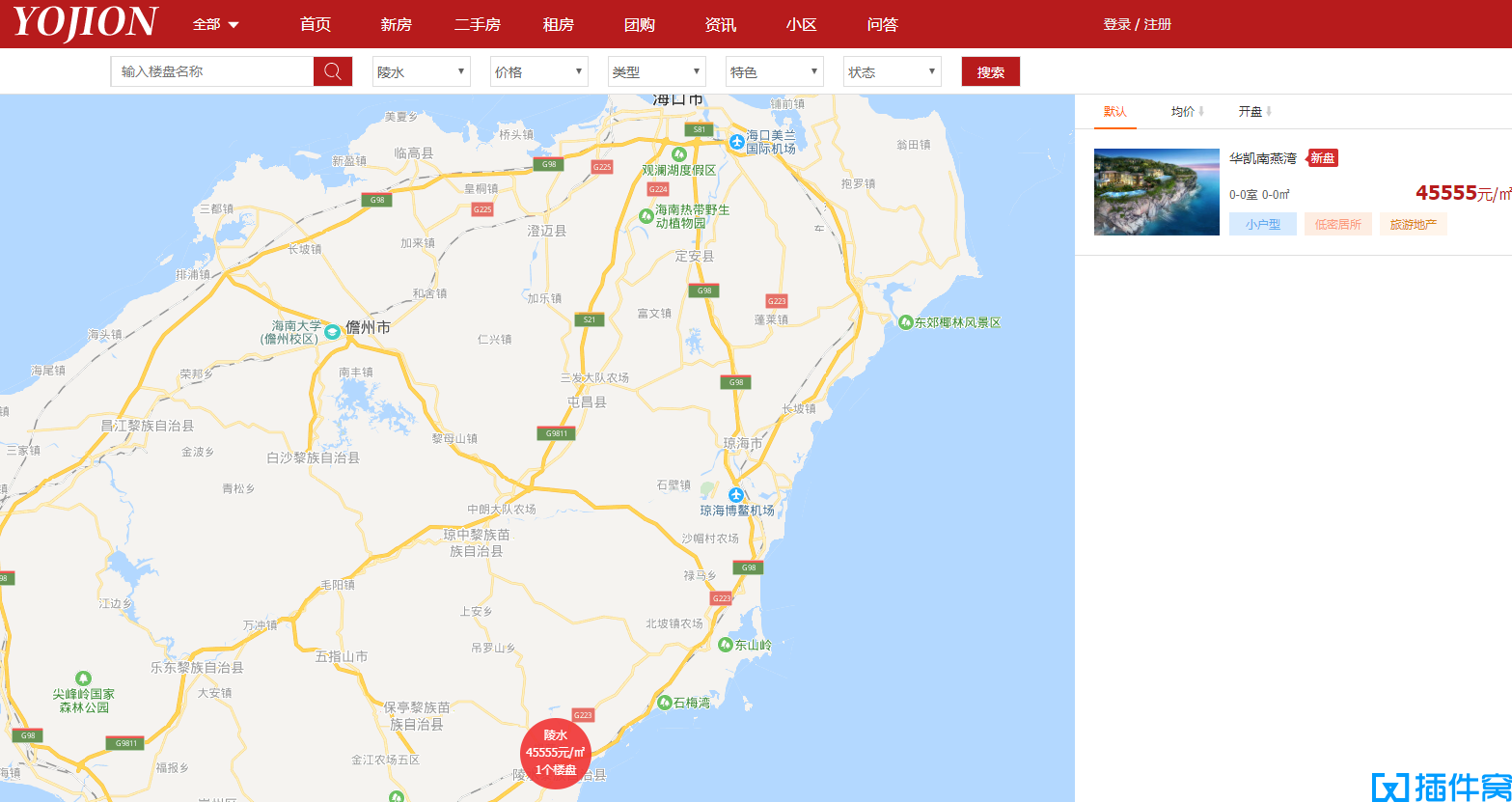
Task: Open the 状态 dropdown
Action: click(893, 71)
